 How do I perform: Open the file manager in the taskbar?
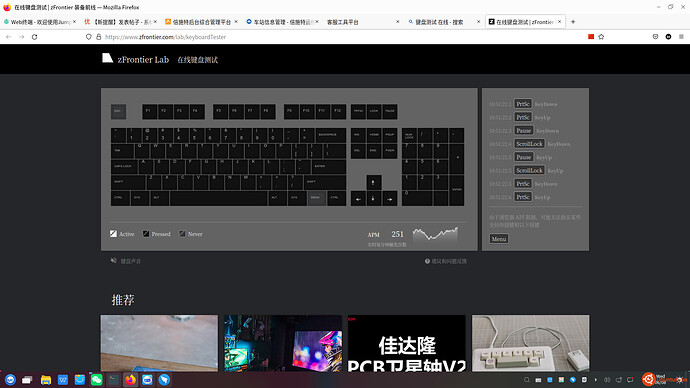46,380
